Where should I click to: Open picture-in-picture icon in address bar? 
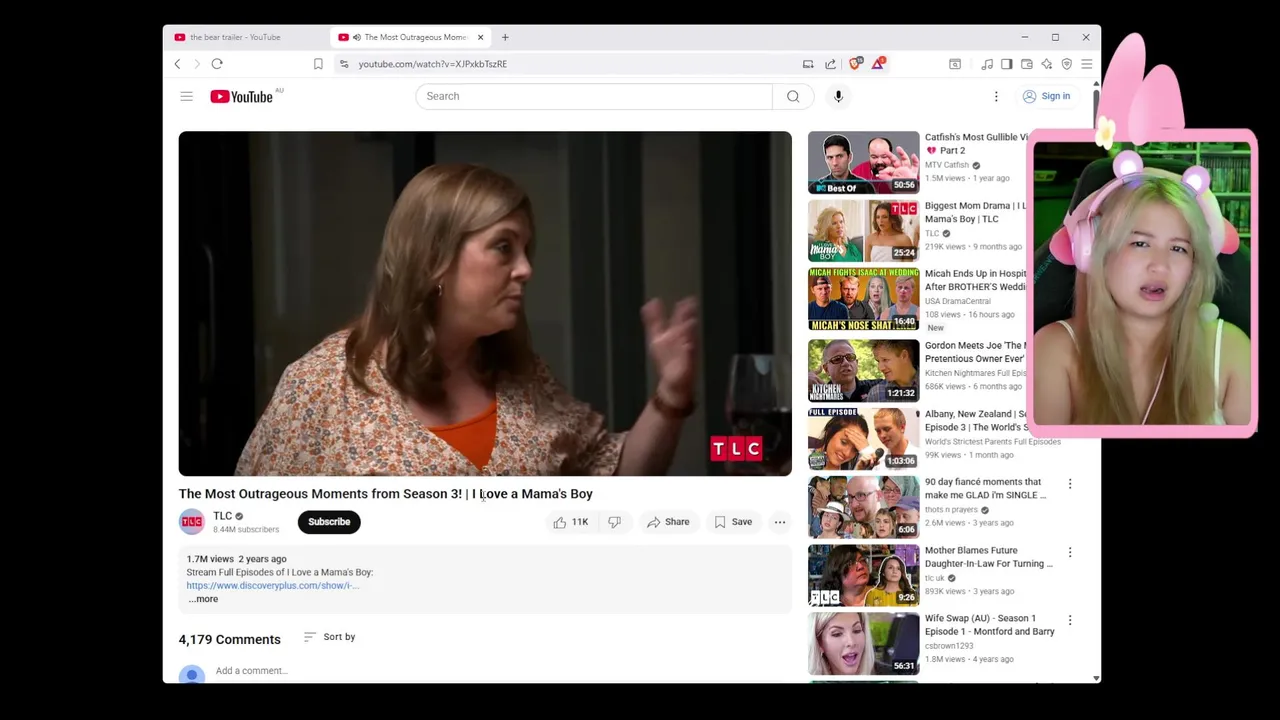808,64
